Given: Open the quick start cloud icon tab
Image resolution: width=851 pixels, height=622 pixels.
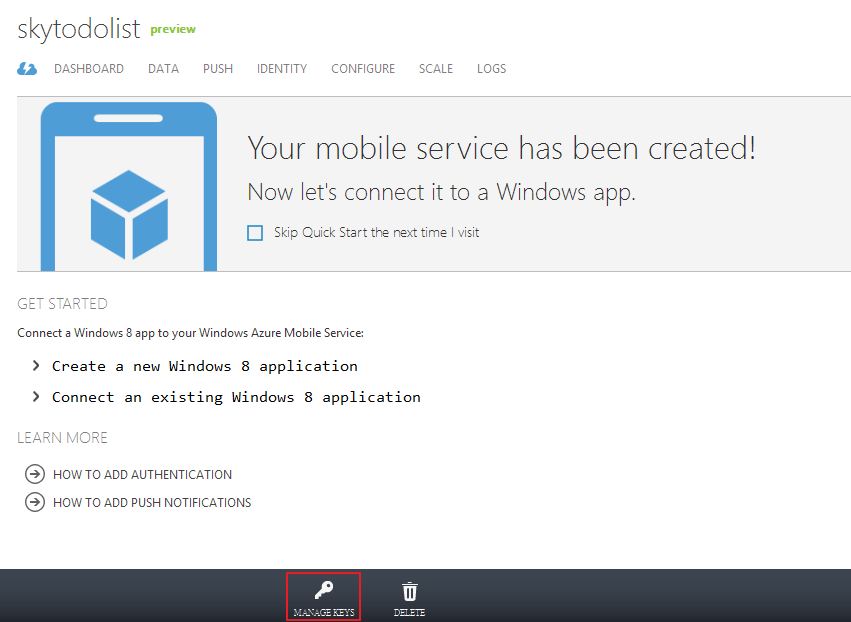Looking at the screenshot, I should (x=27, y=69).
